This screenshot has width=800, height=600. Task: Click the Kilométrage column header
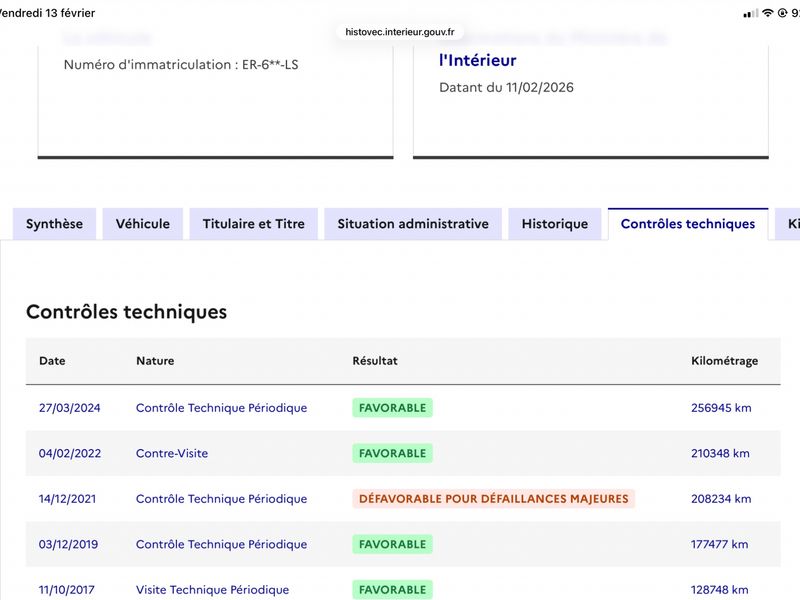pos(724,361)
